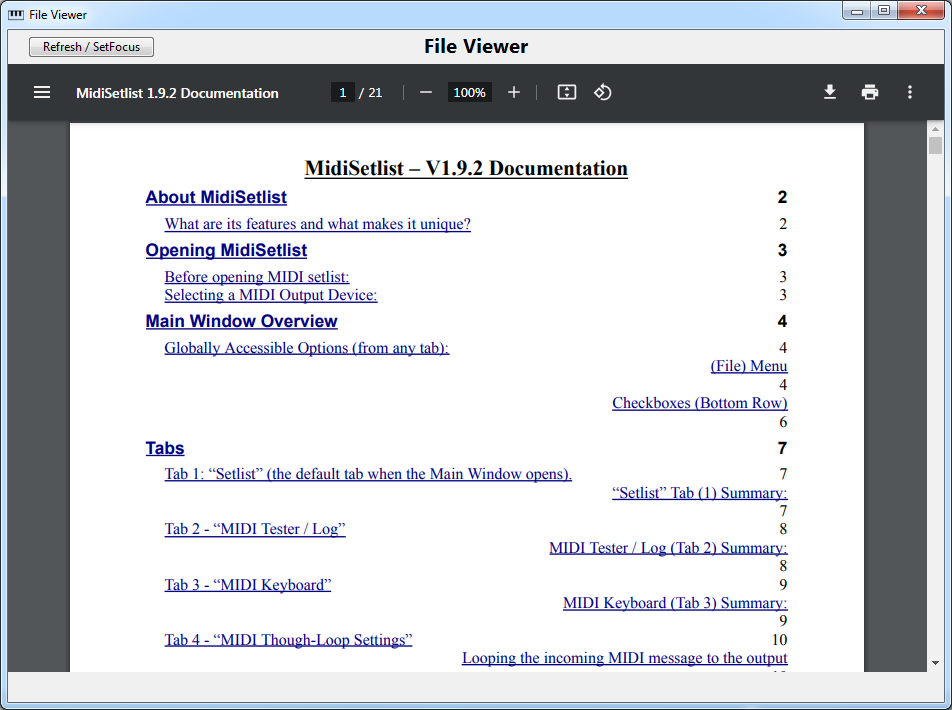Click the 'Checkboxes (Bottom Row)' link
Screen dimensions: 952x710
click(x=699, y=402)
